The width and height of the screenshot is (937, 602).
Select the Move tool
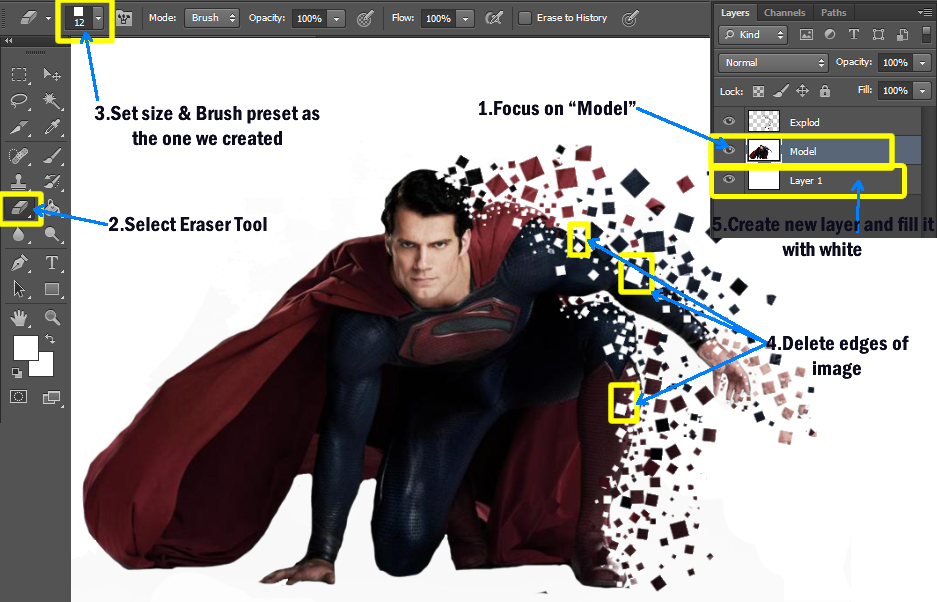pyautogui.click(x=52, y=74)
